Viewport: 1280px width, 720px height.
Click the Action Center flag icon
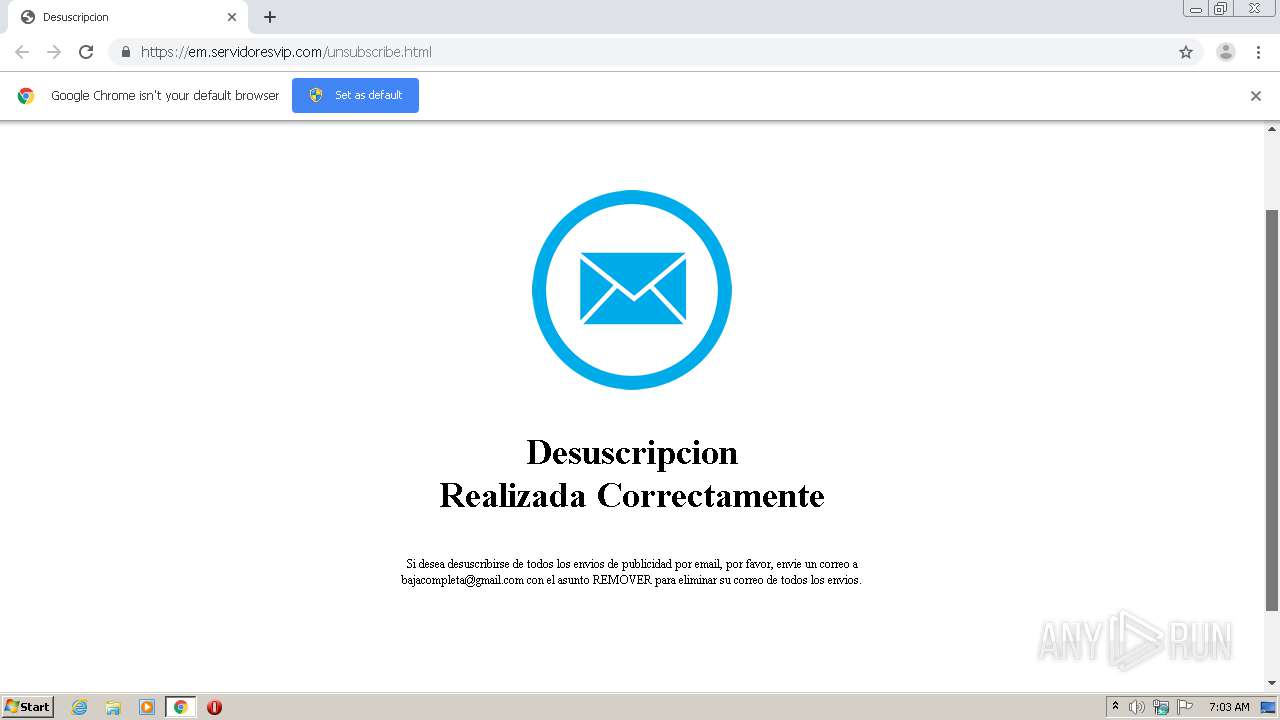pos(1185,707)
